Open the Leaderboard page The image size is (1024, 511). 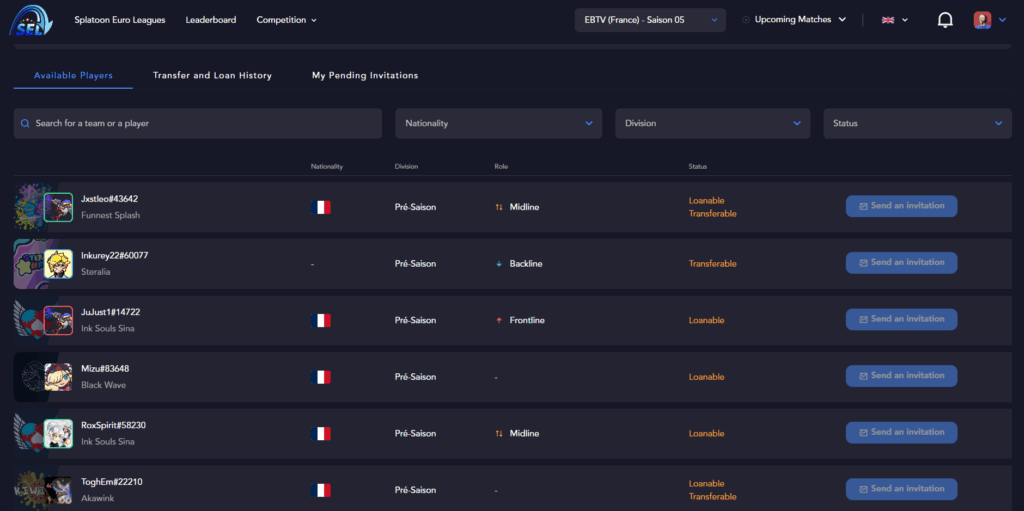211,20
